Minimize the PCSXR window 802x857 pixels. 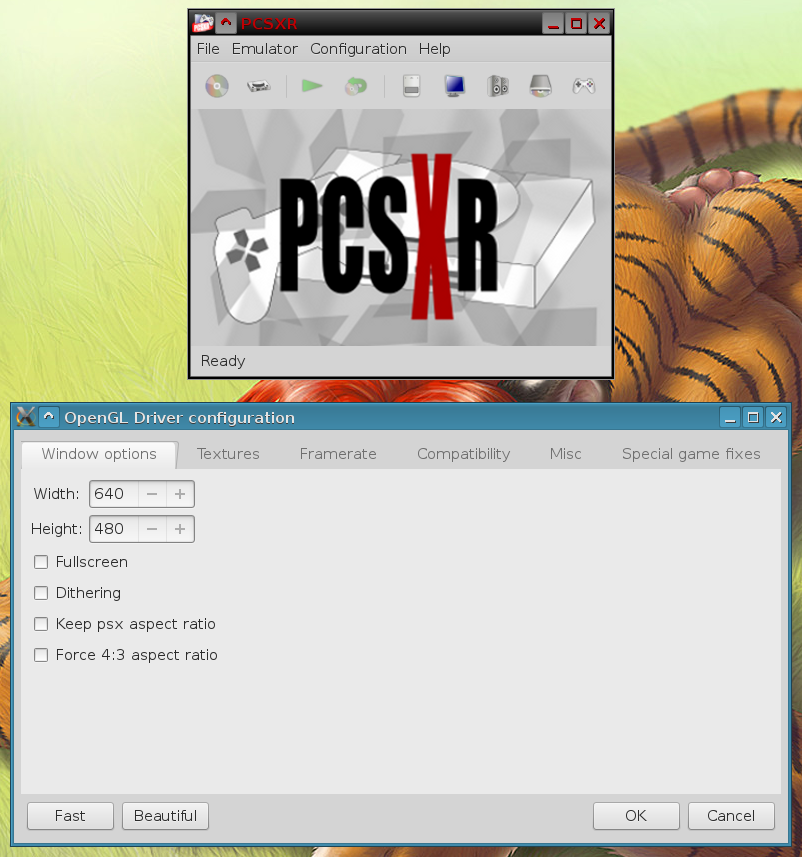(x=553, y=24)
